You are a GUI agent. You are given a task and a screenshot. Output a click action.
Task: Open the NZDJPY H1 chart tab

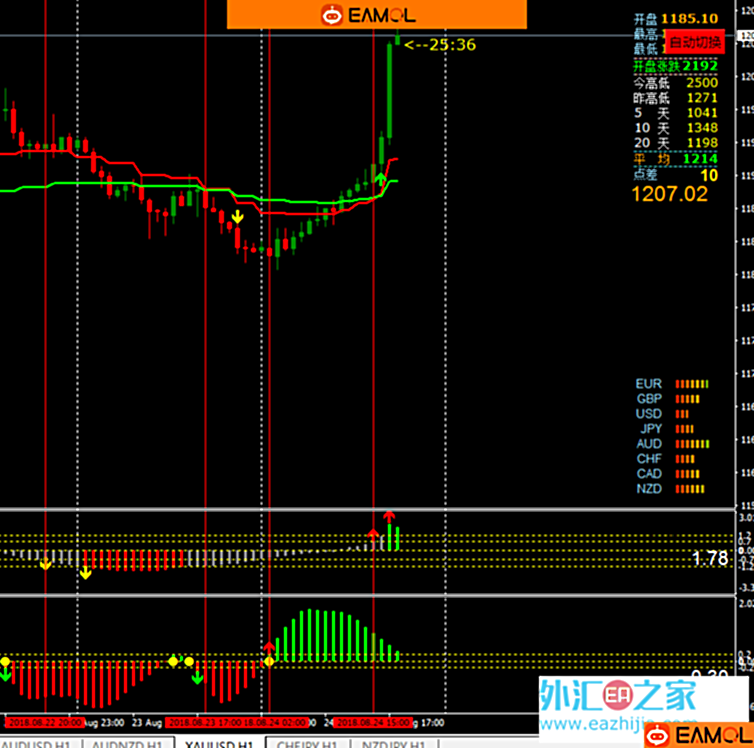[395, 741]
